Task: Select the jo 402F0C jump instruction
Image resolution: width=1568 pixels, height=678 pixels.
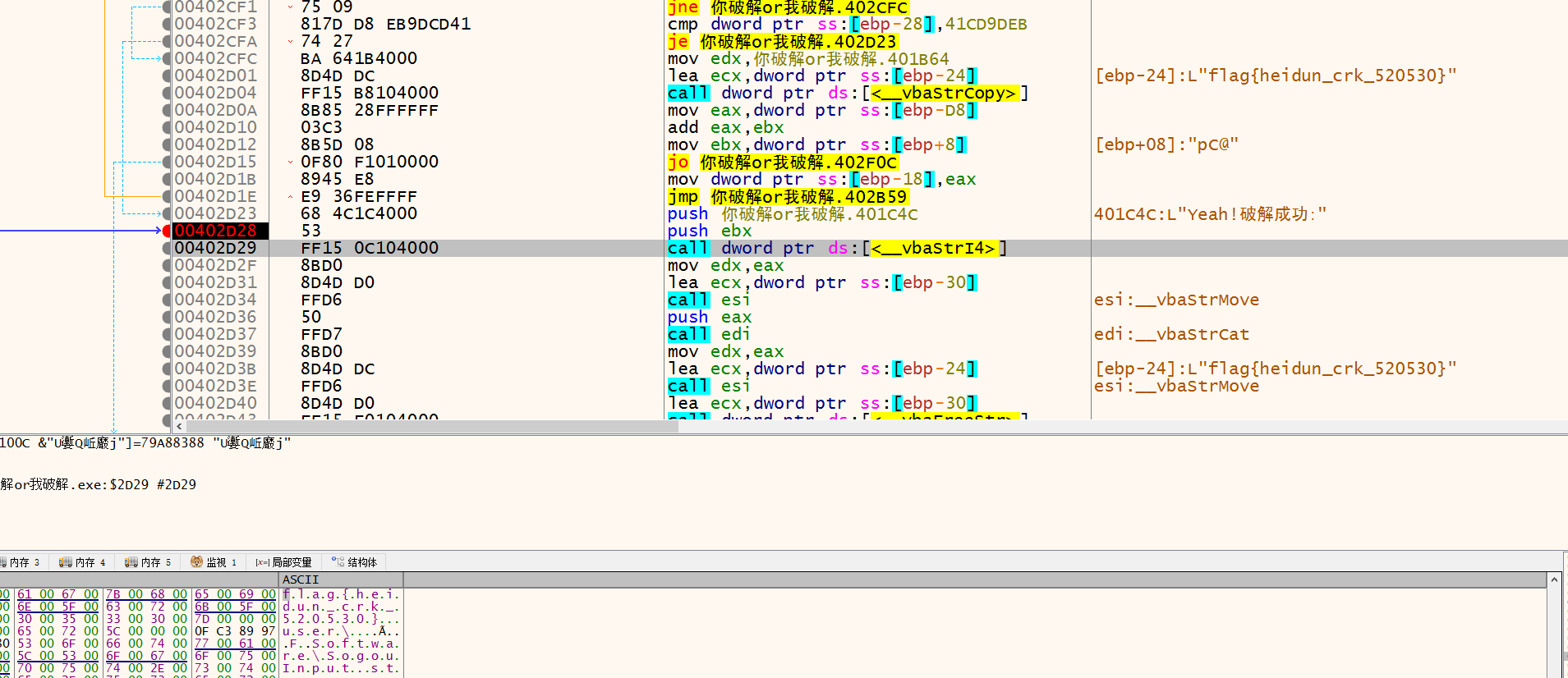Action: coord(782,162)
